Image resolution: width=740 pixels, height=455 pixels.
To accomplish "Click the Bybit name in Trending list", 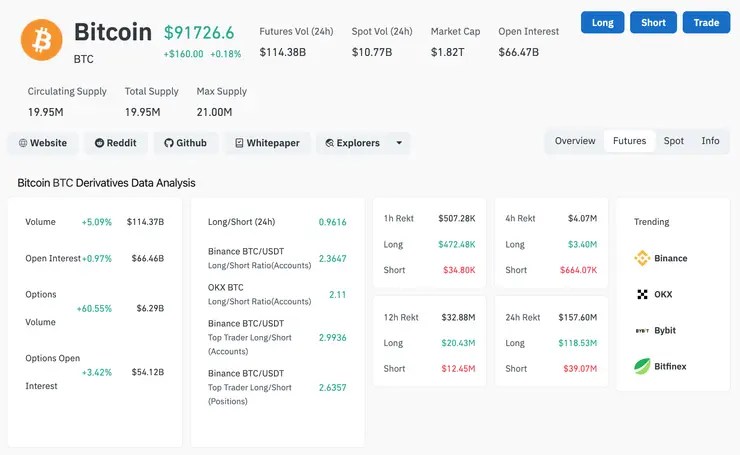I will coord(665,330).
